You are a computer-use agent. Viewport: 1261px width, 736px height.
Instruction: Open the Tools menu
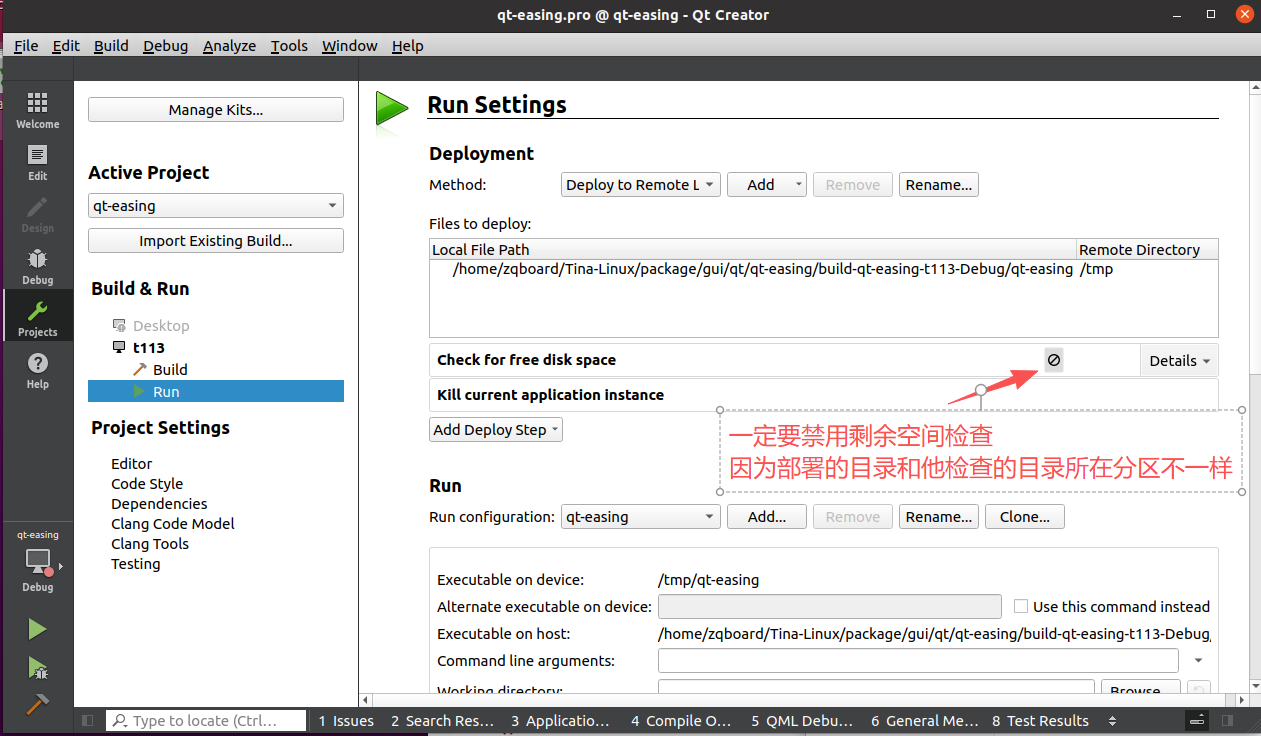289,46
